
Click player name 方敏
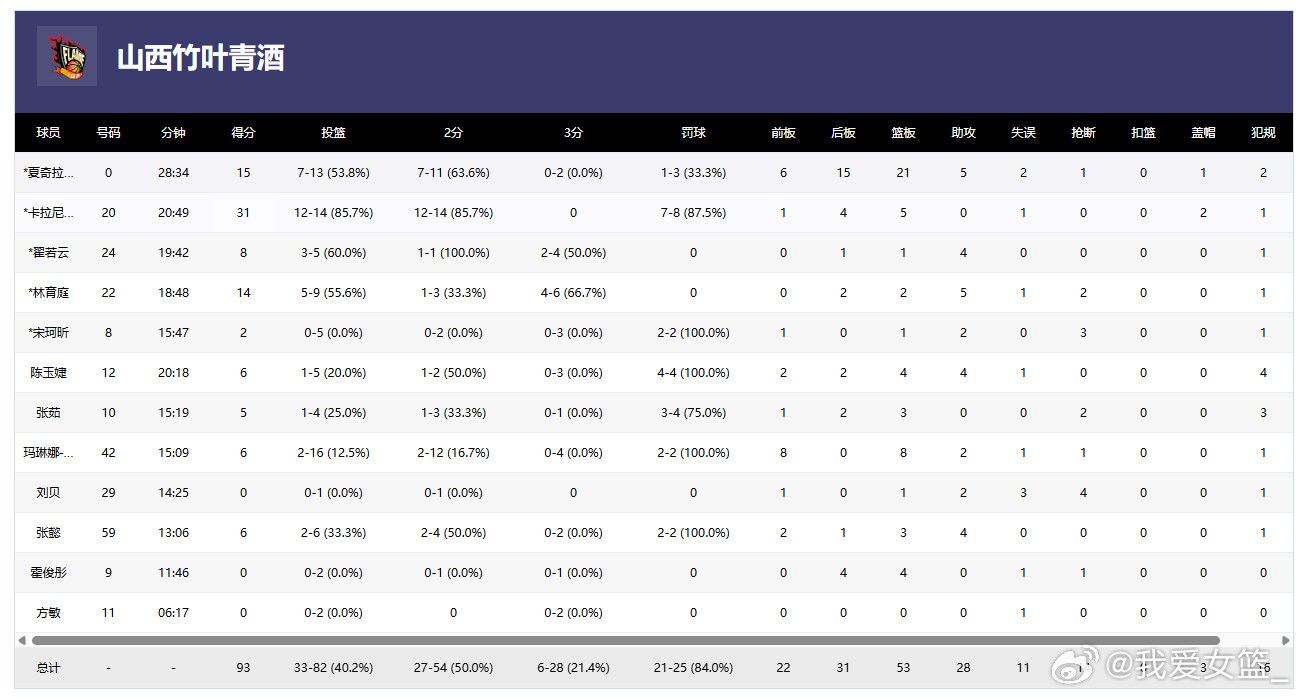click(48, 613)
